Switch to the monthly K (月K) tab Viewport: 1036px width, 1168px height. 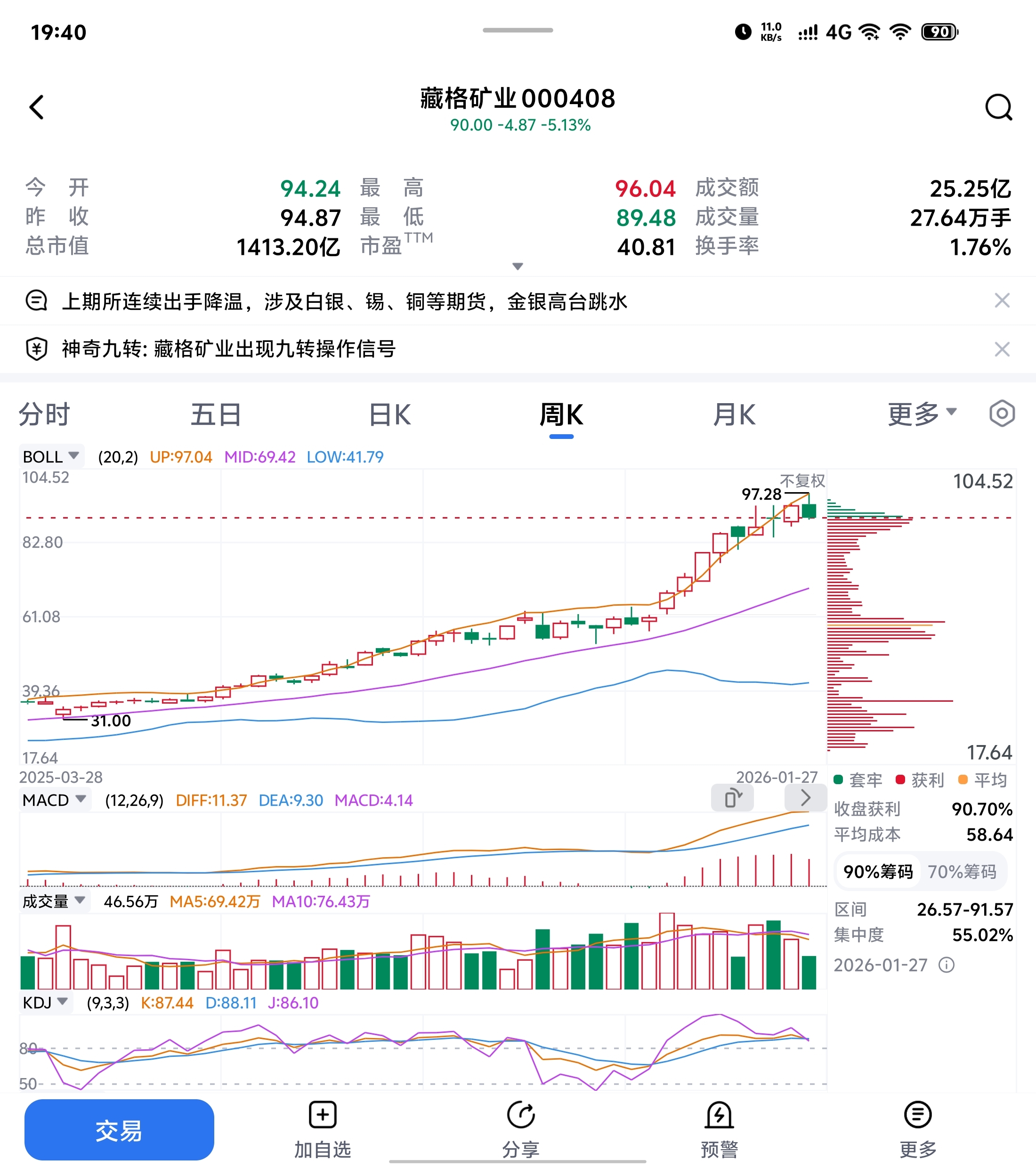point(734,415)
